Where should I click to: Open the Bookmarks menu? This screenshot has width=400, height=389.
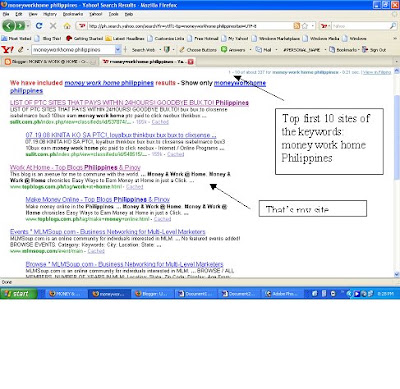click(x=73, y=14)
